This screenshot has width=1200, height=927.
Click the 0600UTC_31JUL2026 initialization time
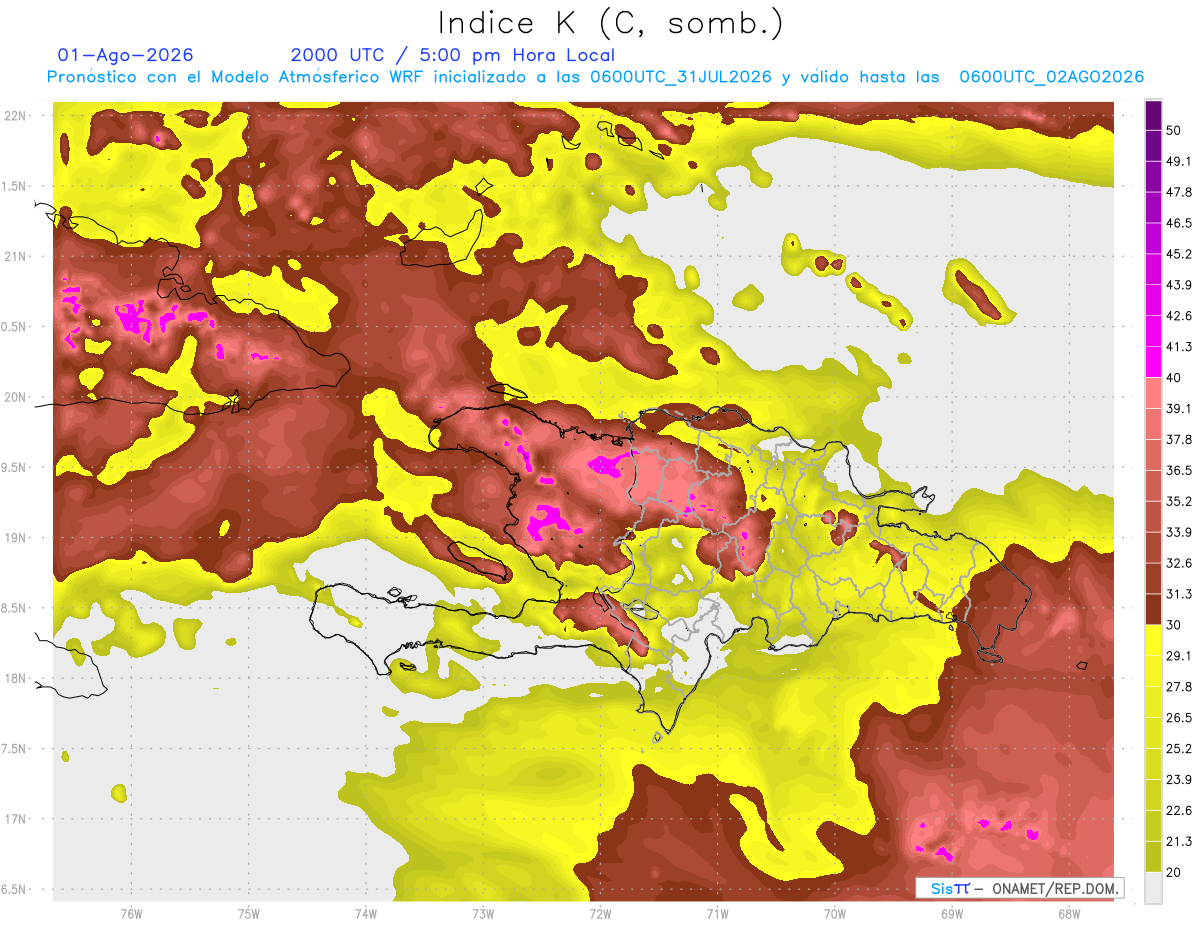pos(681,77)
